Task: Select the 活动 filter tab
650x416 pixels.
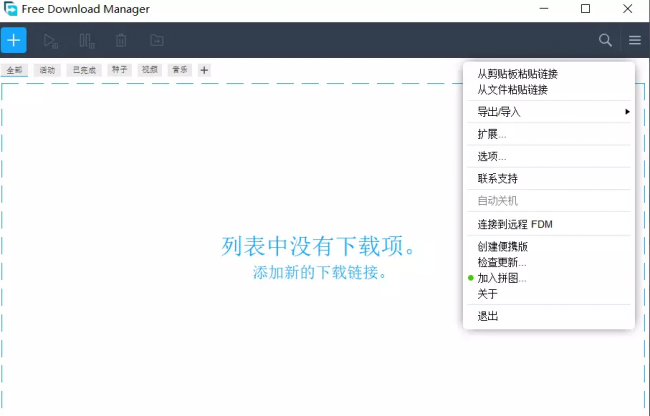Action: point(47,70)
